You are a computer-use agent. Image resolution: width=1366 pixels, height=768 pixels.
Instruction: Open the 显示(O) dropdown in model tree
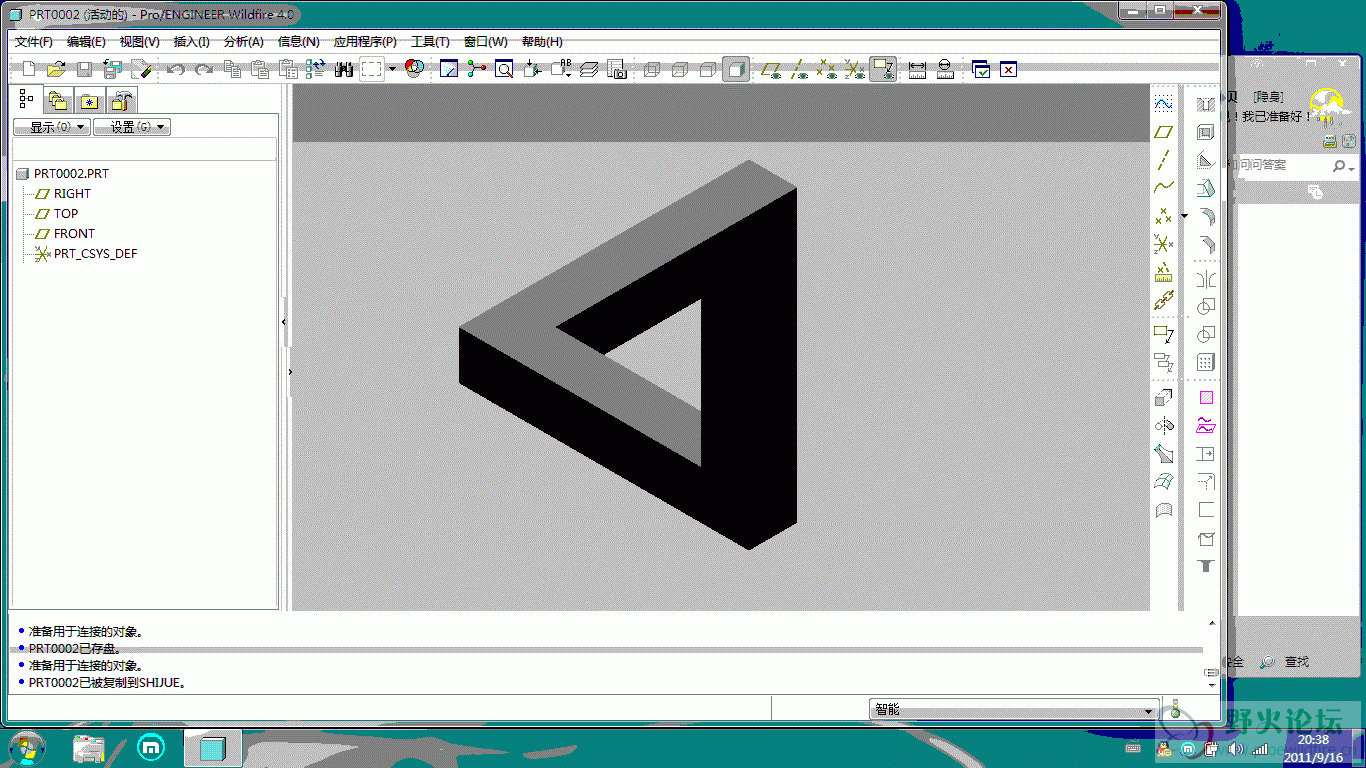pos(52,127)
